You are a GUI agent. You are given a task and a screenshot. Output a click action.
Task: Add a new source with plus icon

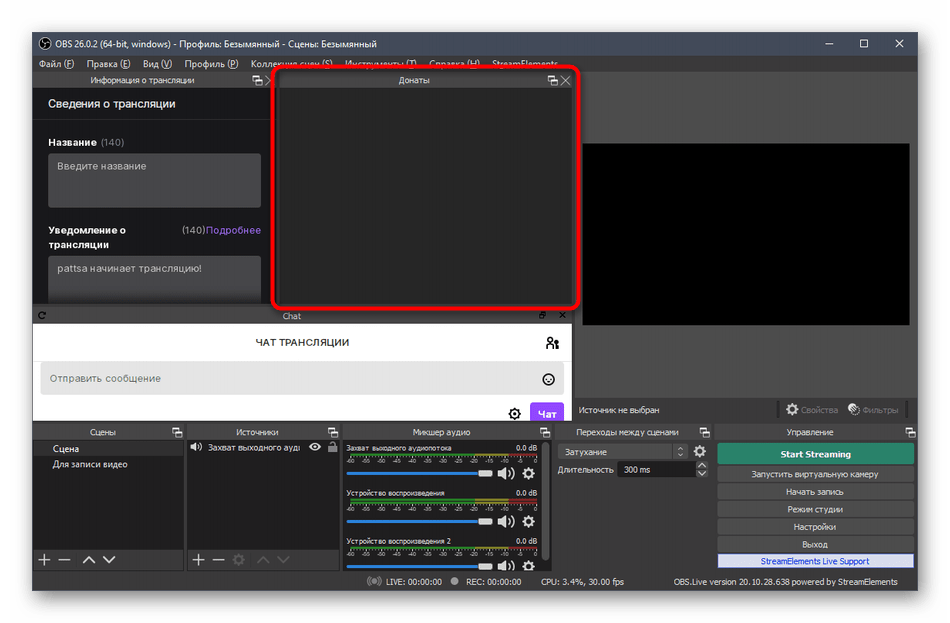click(198, 560)
